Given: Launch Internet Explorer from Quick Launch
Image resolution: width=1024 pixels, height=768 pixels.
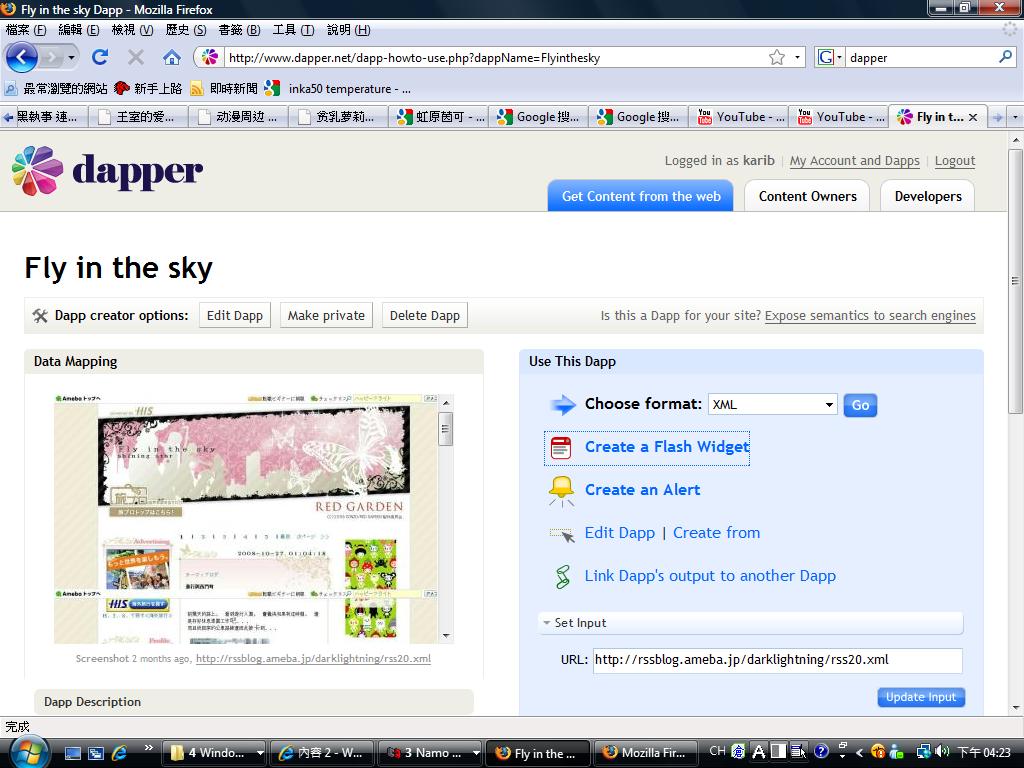Looking at the screenshot, I should pos(119,753).
